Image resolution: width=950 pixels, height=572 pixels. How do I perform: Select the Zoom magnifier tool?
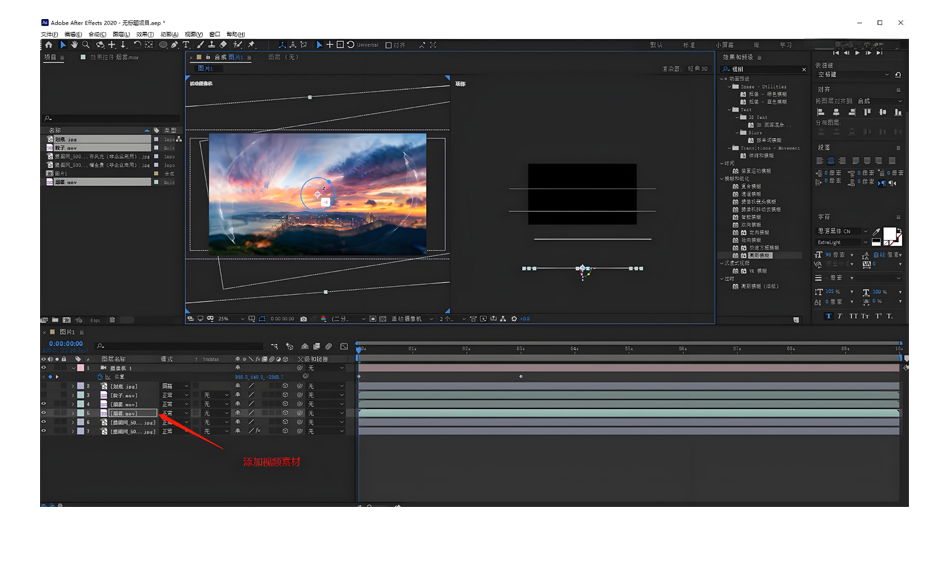(x=86, y=45)
